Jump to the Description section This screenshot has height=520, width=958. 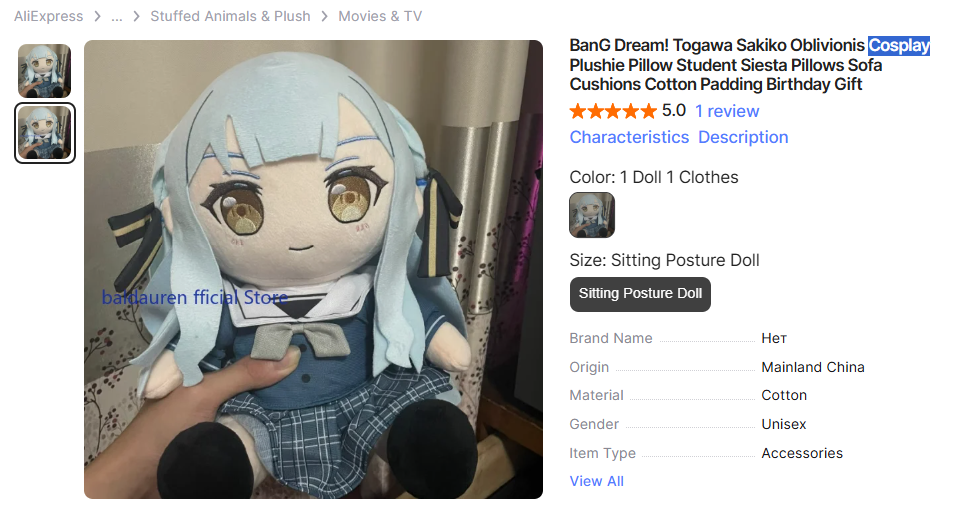coord(743,137)
